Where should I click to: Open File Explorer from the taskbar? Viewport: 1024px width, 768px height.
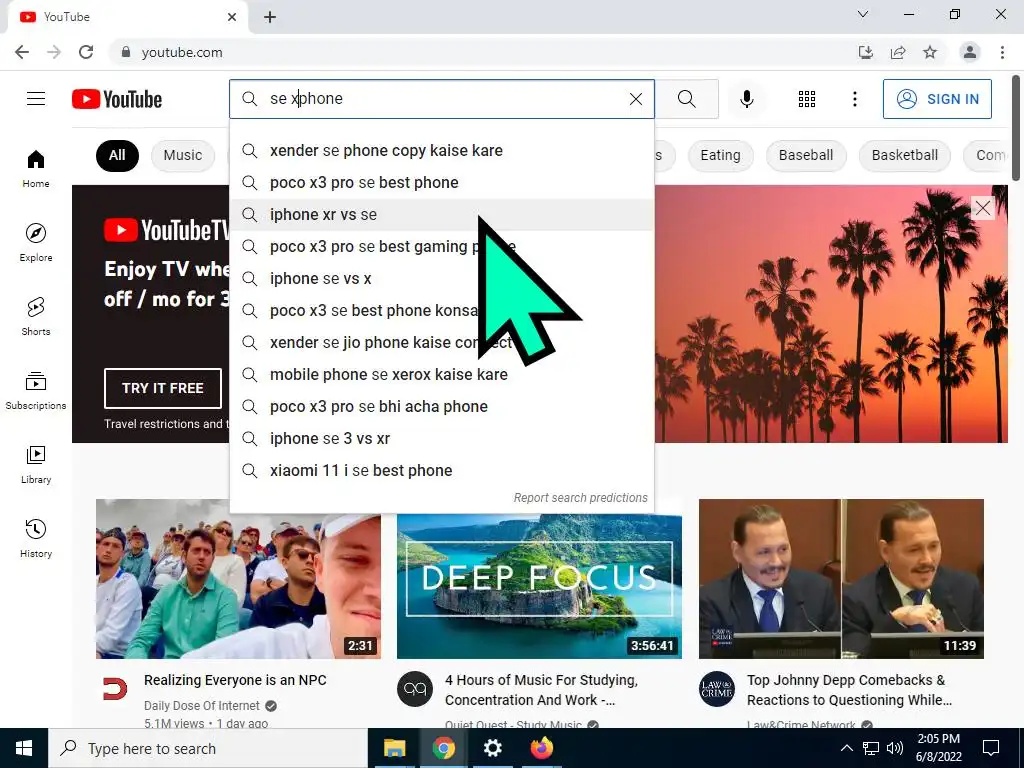pos(394,748)
